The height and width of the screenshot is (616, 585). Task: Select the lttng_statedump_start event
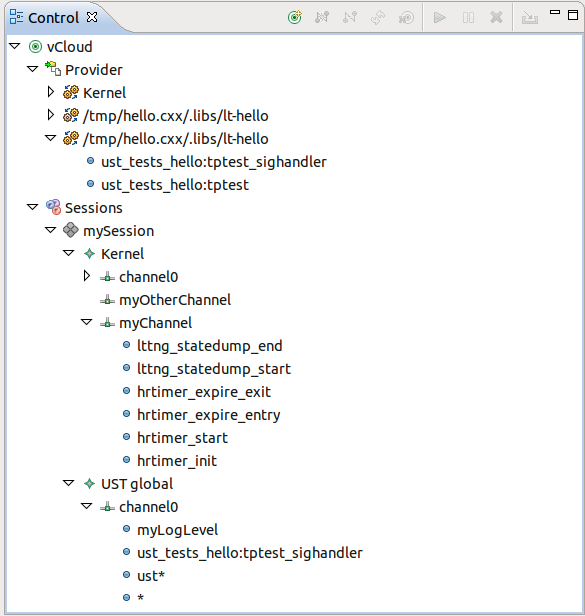point(214,369)
